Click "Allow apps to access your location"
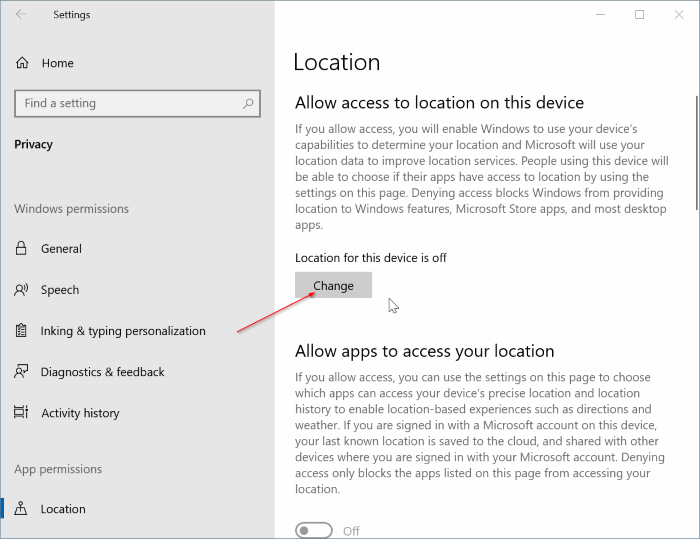 425,351
